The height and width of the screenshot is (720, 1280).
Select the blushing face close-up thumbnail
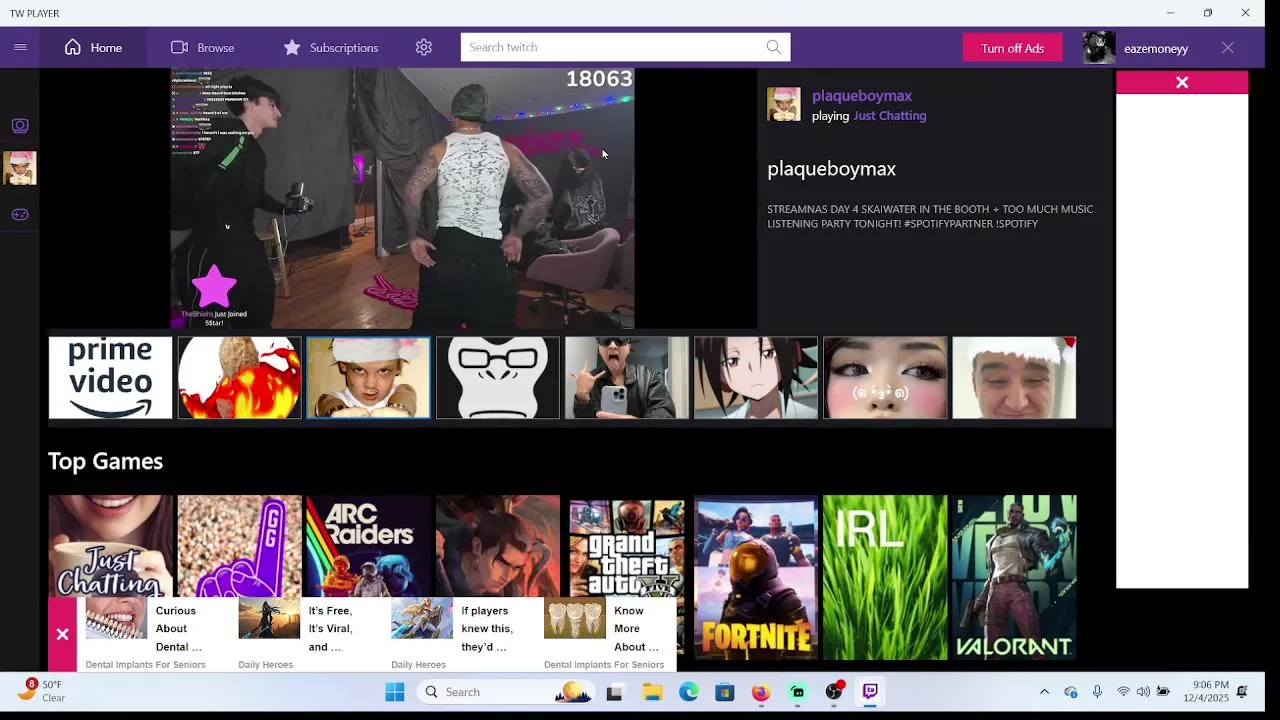point(884,378)
